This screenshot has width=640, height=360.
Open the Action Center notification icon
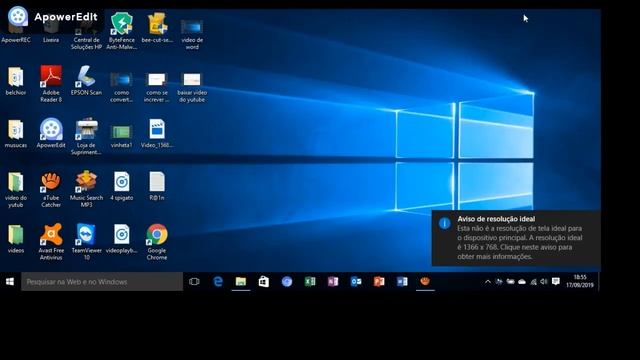pos(556,282)
